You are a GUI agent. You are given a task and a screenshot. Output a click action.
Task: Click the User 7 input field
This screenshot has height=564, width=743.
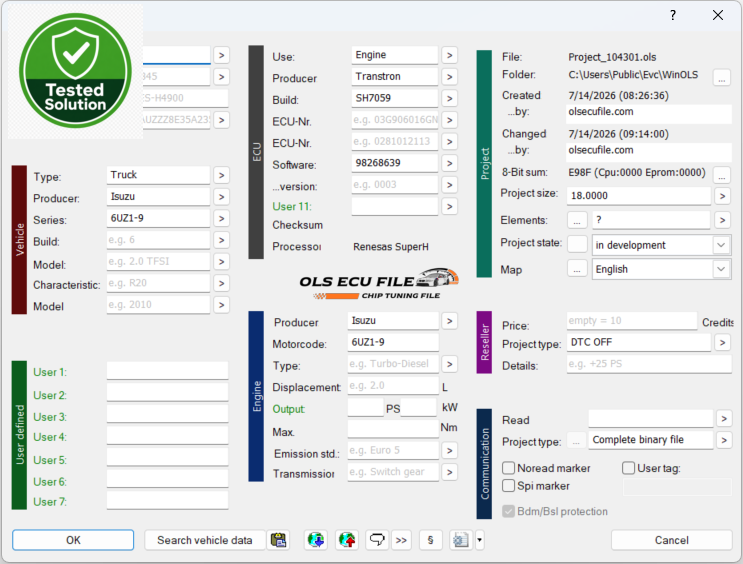(167, 500)
